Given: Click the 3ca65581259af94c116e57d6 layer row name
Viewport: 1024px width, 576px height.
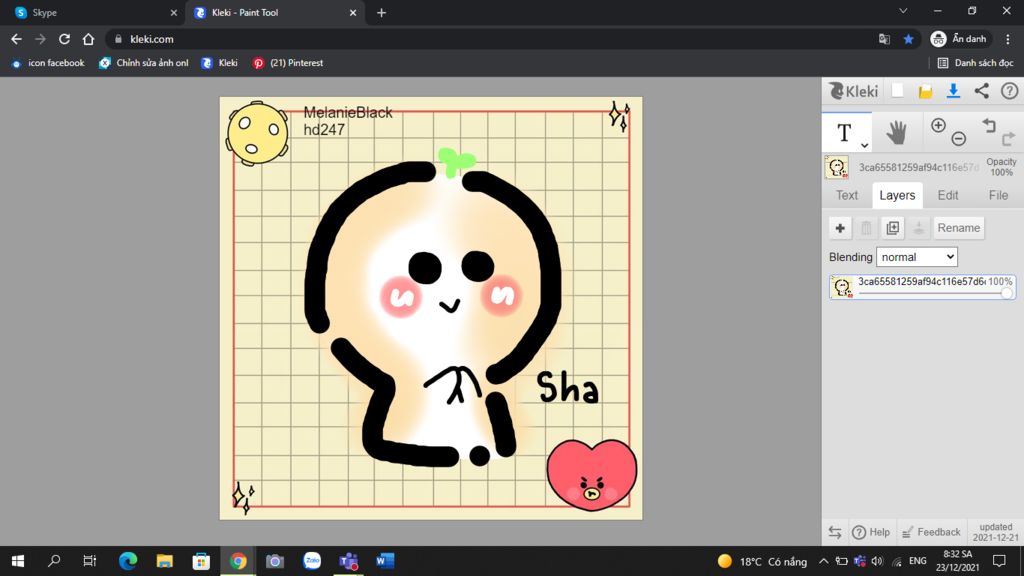Looking at the screenshot, I should [x=921, y=281].
